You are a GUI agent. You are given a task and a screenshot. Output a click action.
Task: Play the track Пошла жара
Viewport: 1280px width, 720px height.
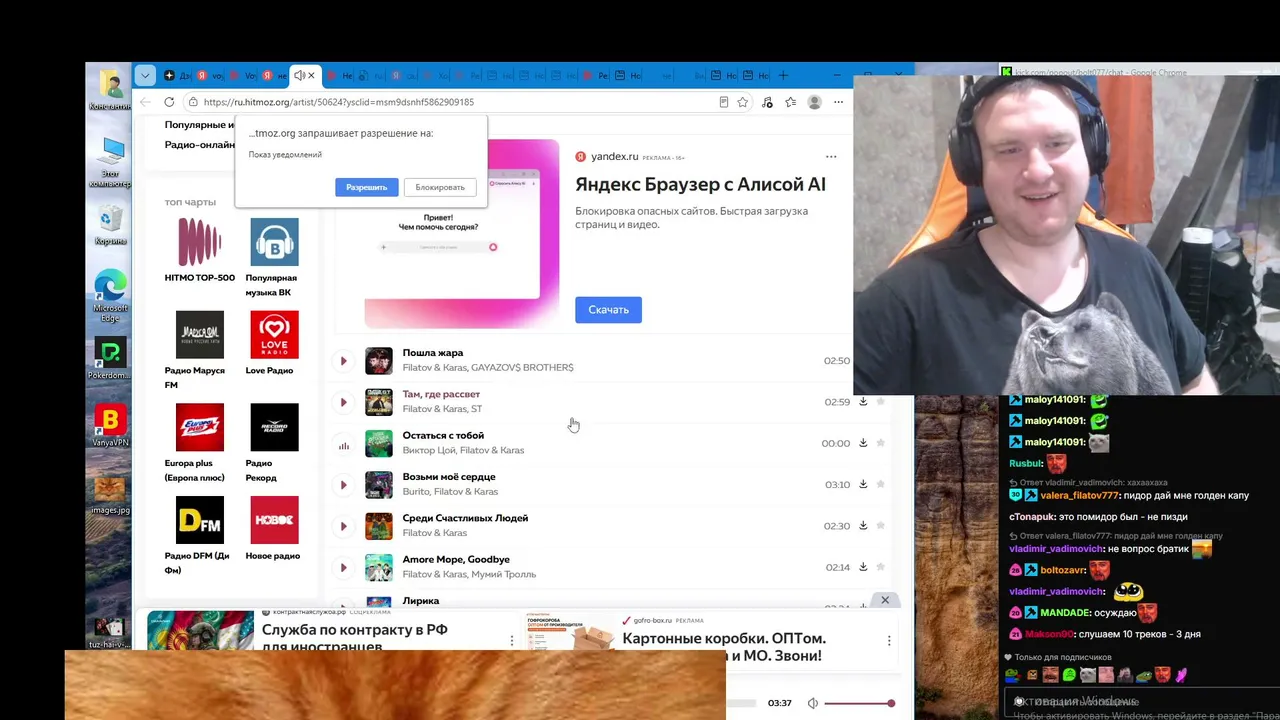point(343,361)
